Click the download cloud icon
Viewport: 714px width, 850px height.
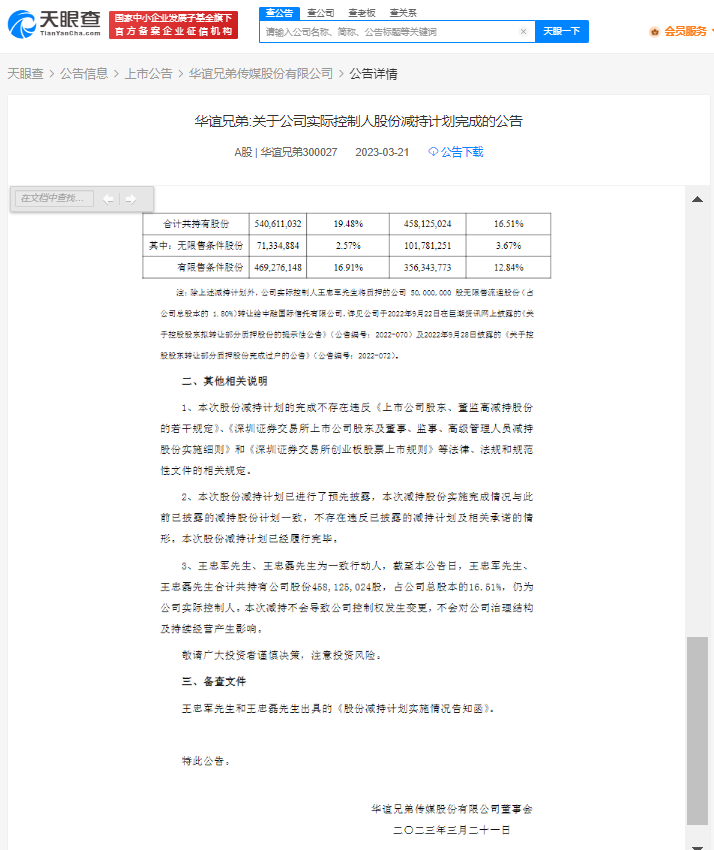[433, 151]
